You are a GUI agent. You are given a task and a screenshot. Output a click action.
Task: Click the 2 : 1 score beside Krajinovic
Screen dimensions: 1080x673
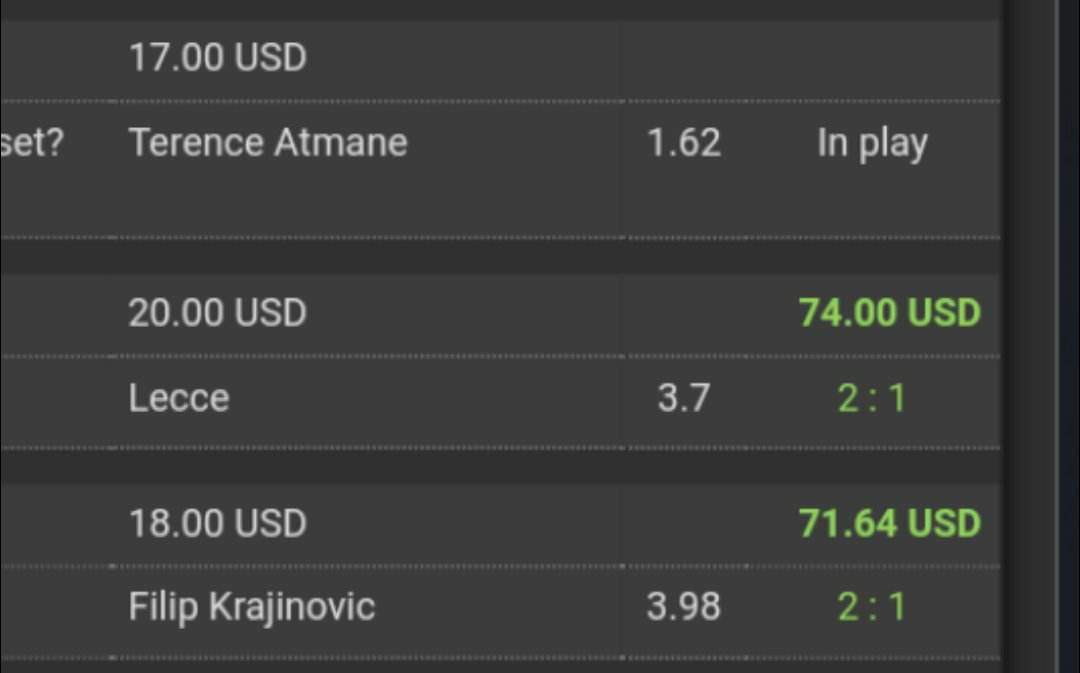pyautogui.click(x=871, y=607)
